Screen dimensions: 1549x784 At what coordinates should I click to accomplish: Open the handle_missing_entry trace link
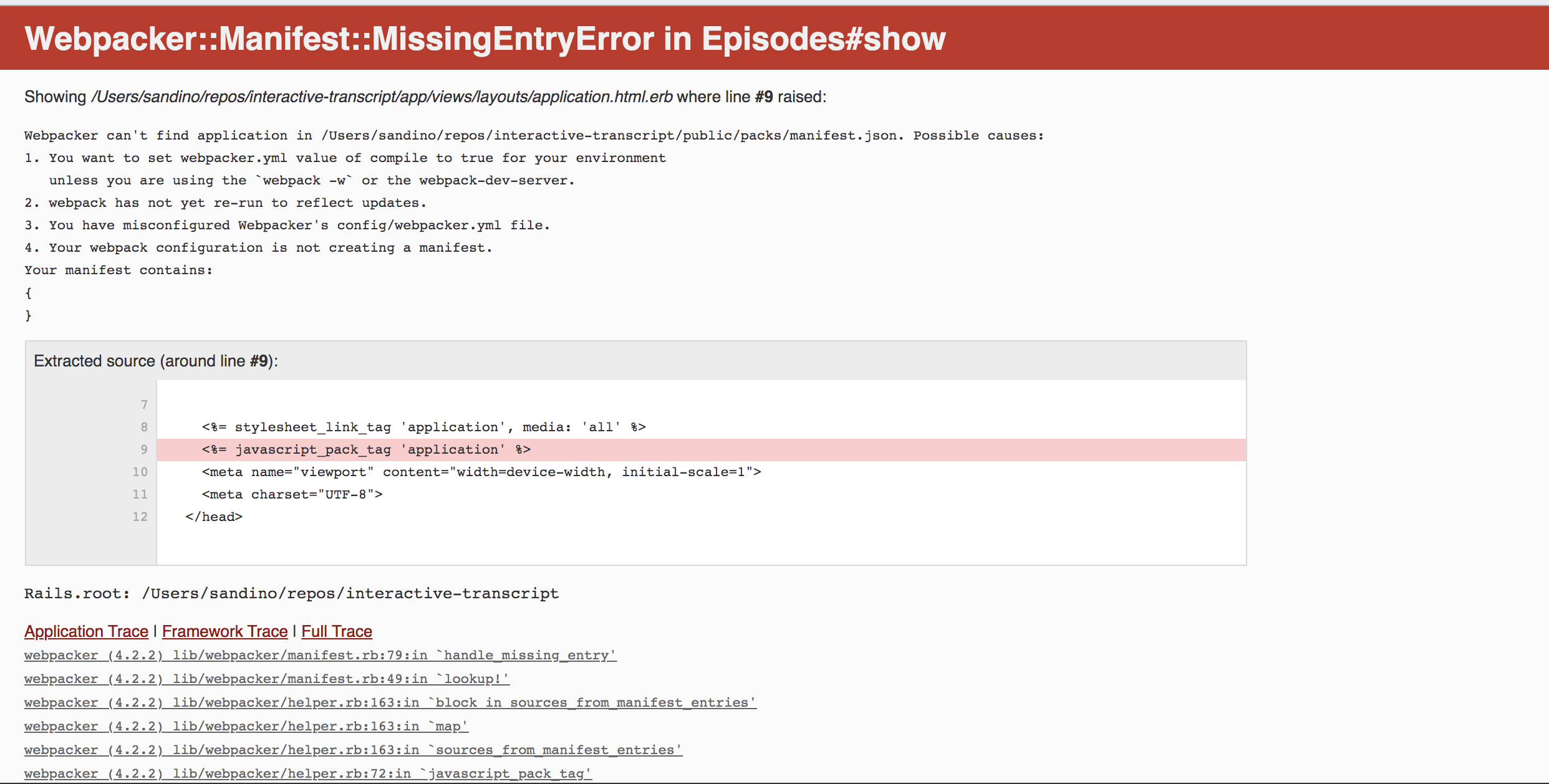point(319,655)
